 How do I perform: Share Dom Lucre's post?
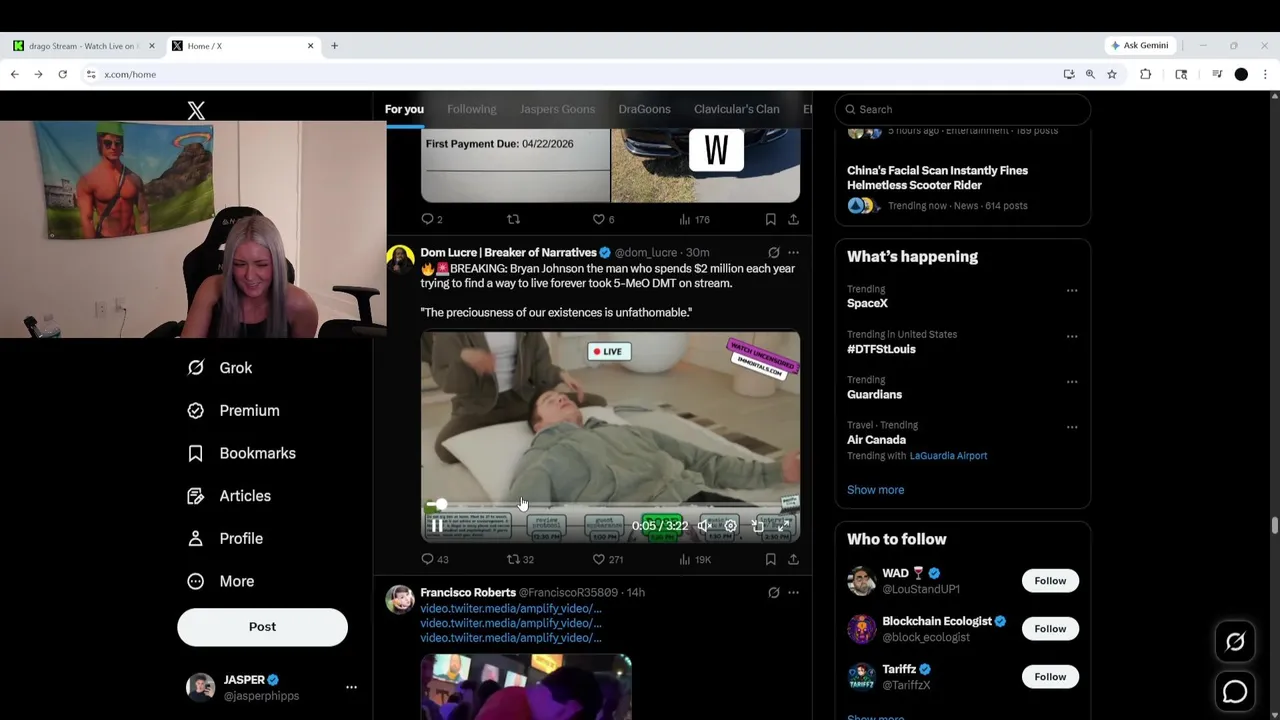point(793,559)
